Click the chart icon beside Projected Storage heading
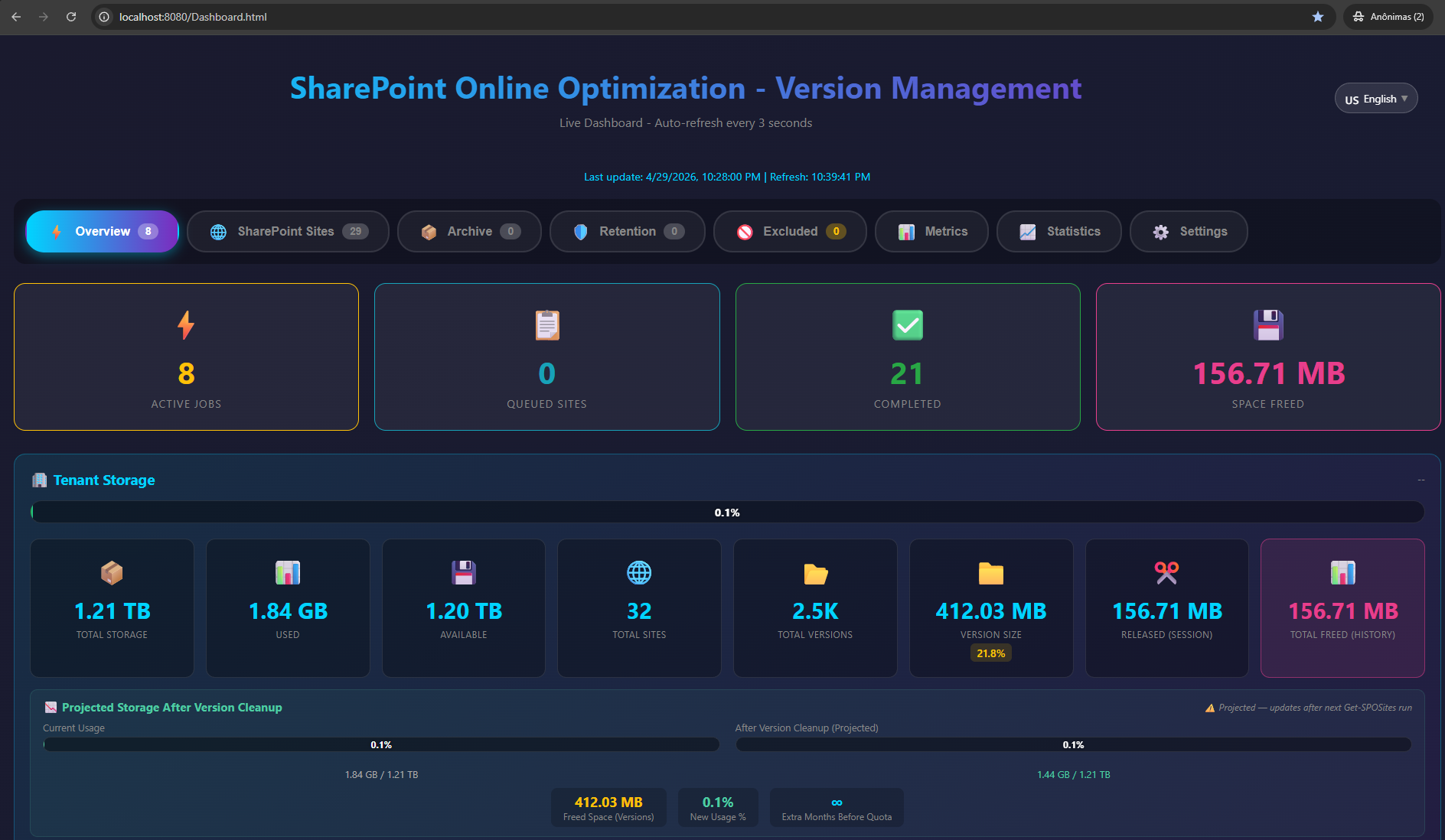Viewport: 1445px width, 840px height. [51, 708]
